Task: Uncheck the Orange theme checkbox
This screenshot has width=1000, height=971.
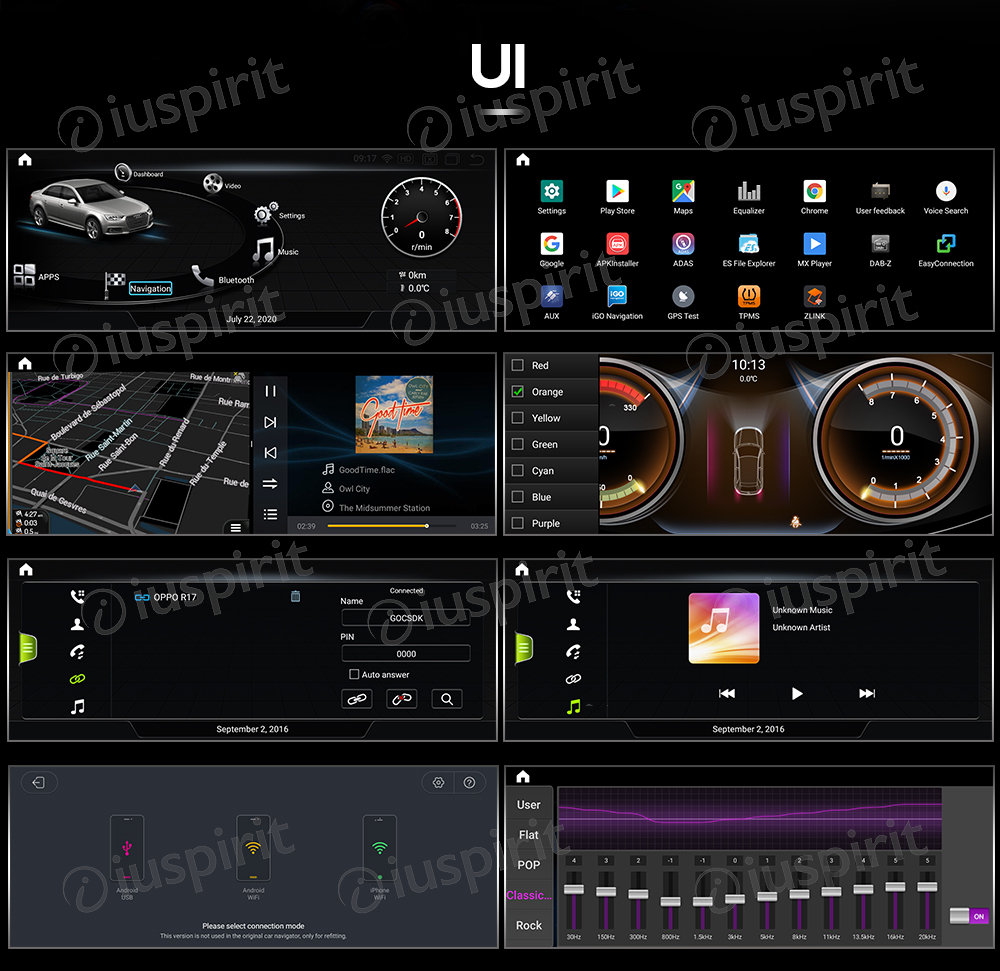Action: pyautogui.click(x=518, y=392)
